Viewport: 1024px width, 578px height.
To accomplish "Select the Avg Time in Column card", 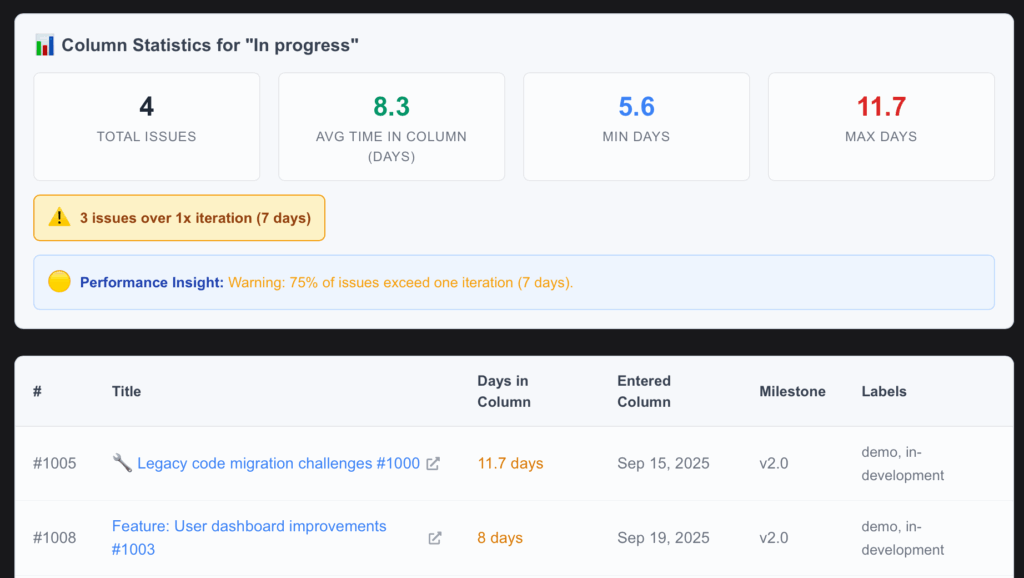I will (391, 126).
